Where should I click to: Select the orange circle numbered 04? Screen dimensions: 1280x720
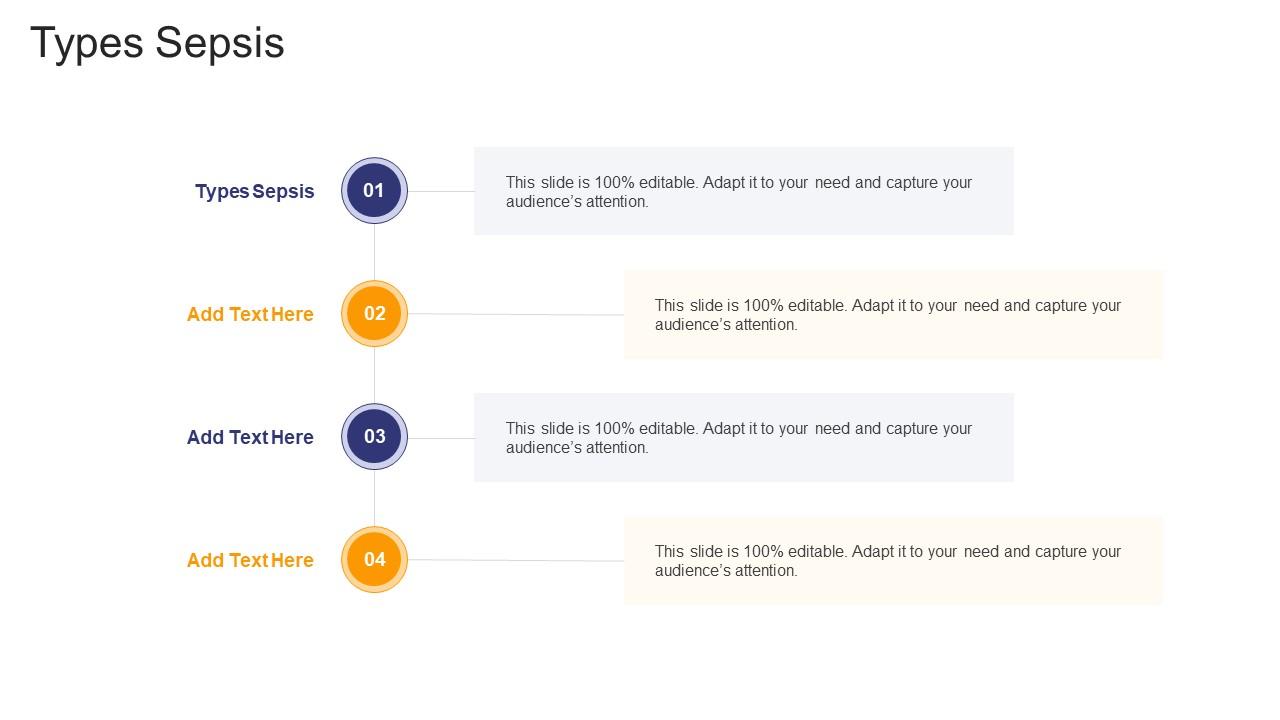(x=375, y=559)
